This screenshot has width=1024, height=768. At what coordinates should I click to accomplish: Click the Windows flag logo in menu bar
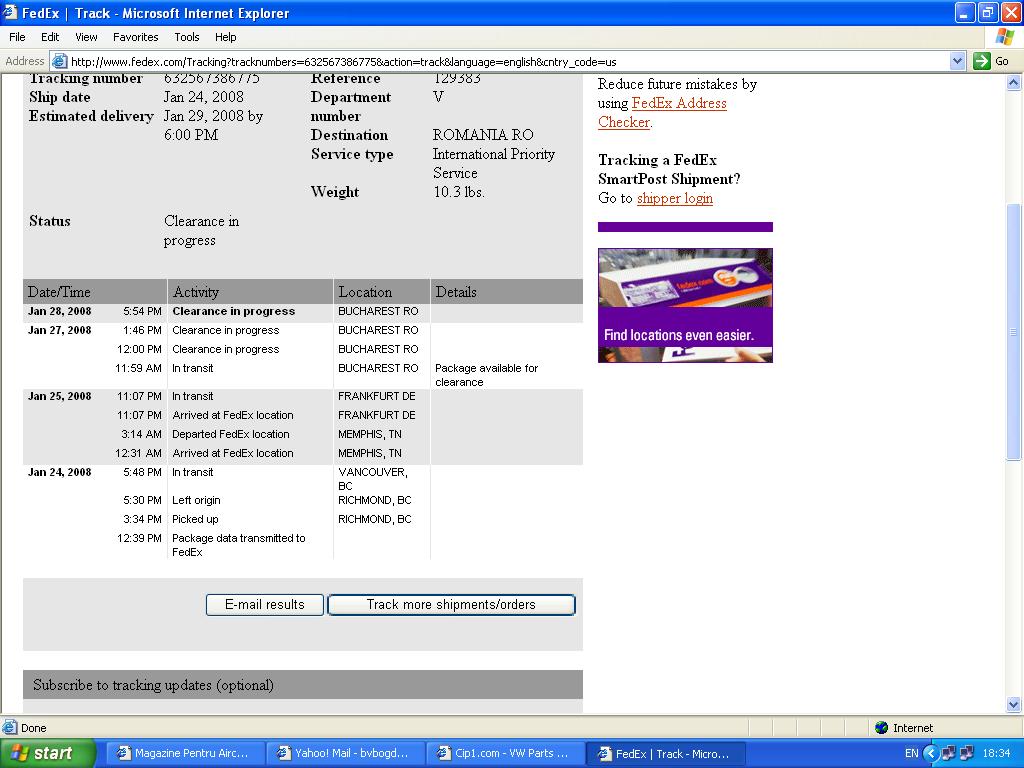(1004, 37)
